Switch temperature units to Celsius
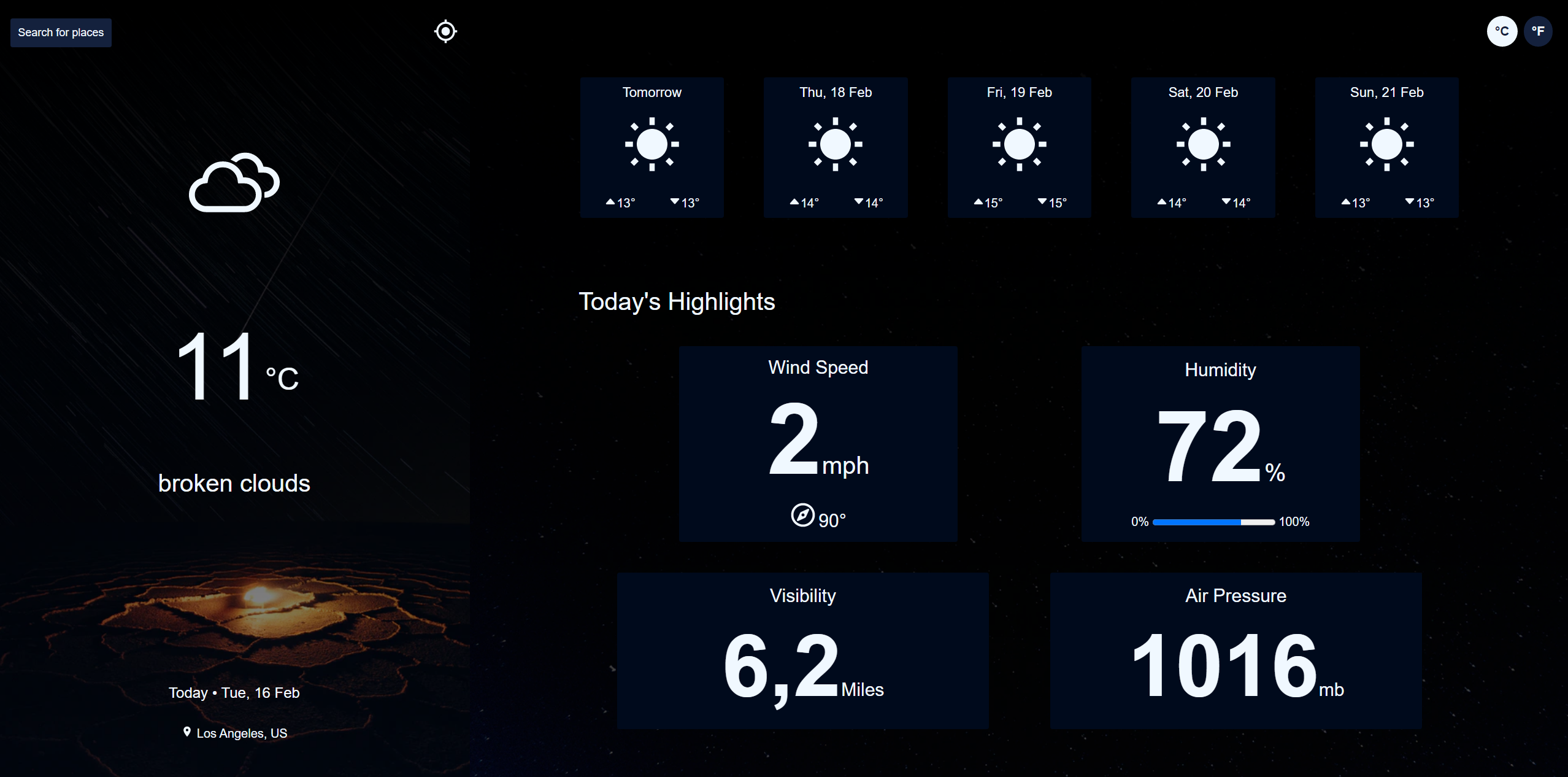Image resolution: width=1568 pixels, height=777 pixels. point(1502,31)
